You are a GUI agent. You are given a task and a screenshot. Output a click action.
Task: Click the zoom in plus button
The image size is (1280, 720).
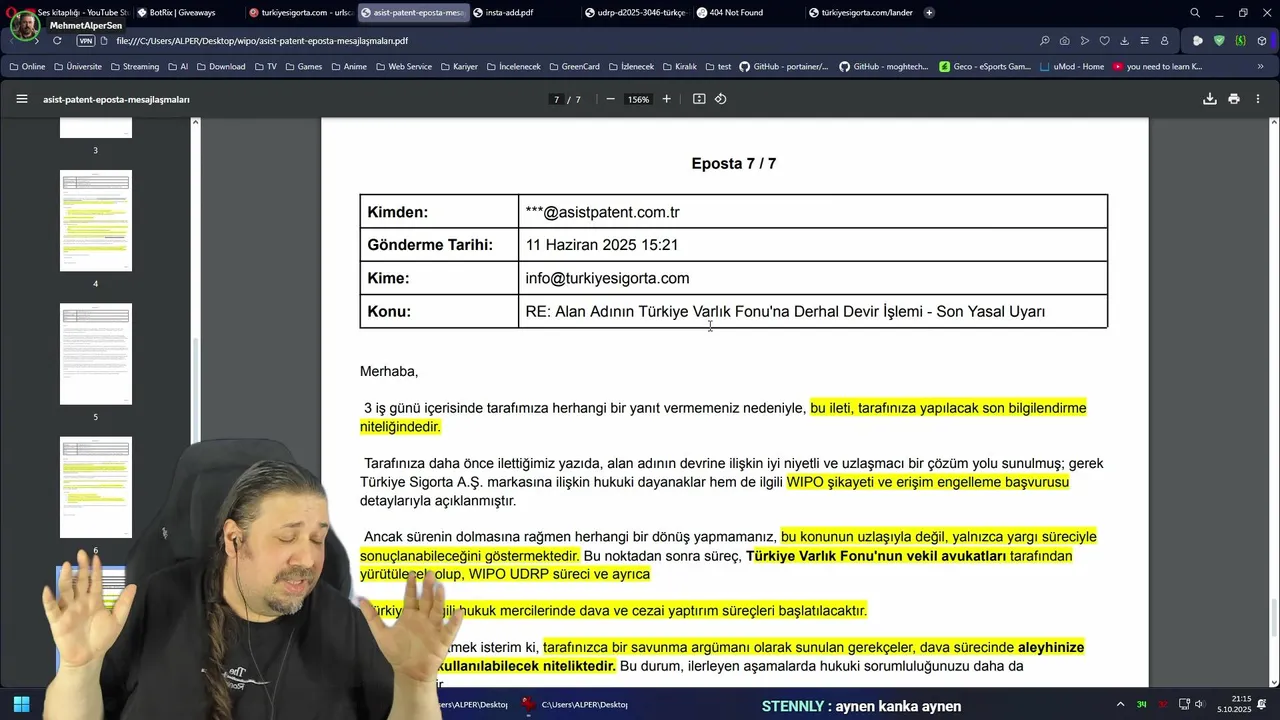pyautogui.click(x=667, y=99)
